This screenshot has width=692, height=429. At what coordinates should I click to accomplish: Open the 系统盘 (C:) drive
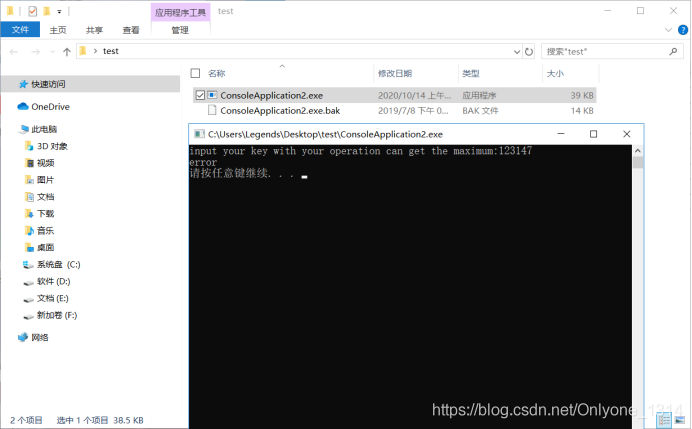[58, 264]
